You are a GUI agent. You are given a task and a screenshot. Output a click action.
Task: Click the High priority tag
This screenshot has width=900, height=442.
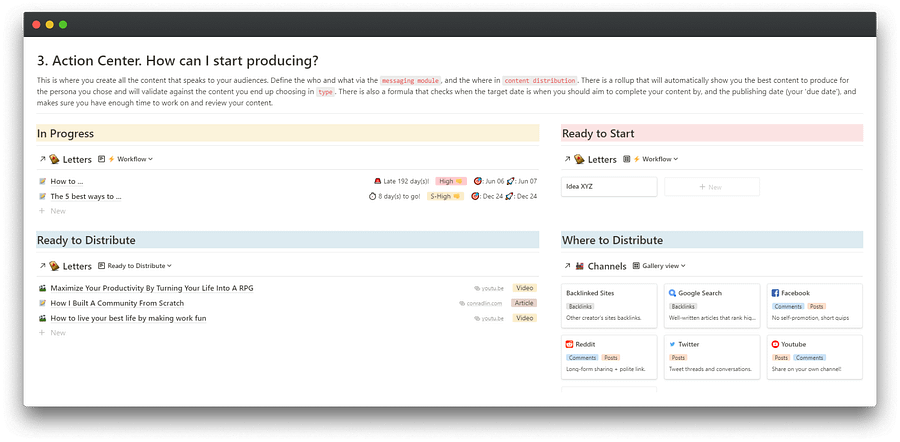click(x=451, y=181)
